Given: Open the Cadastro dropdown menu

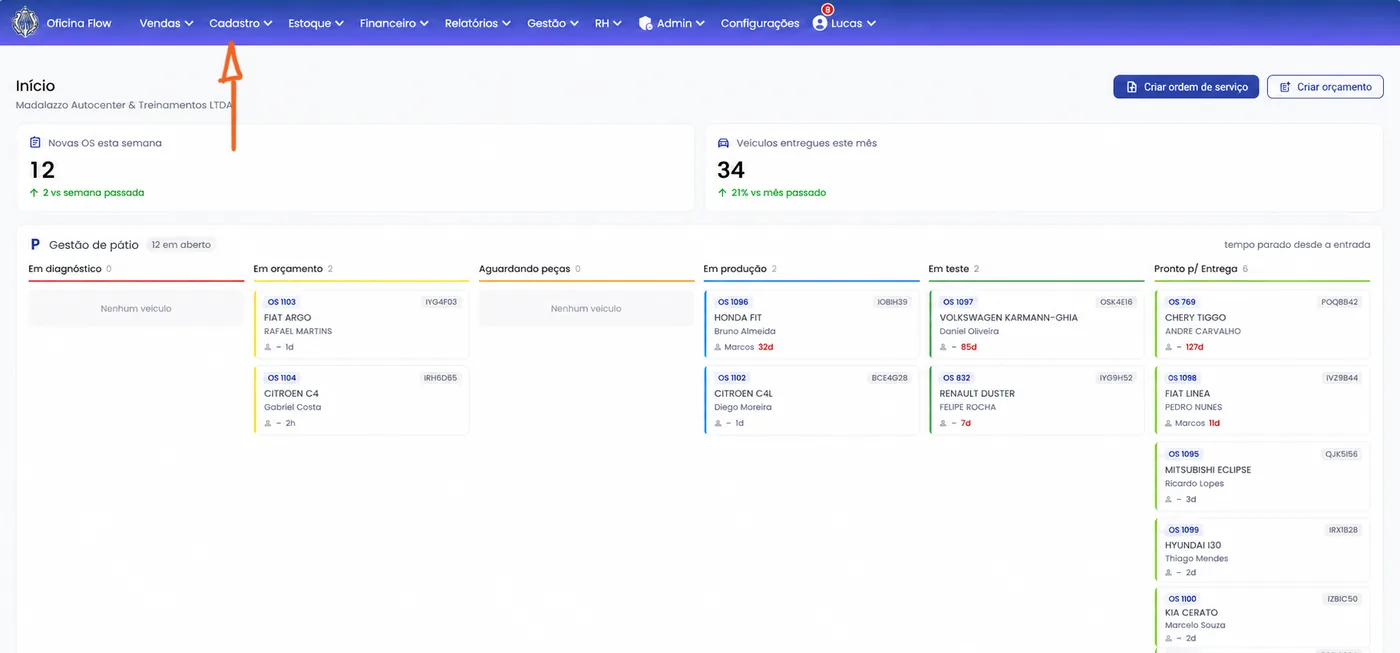Looking at the screenshot, I should [241, 23].
